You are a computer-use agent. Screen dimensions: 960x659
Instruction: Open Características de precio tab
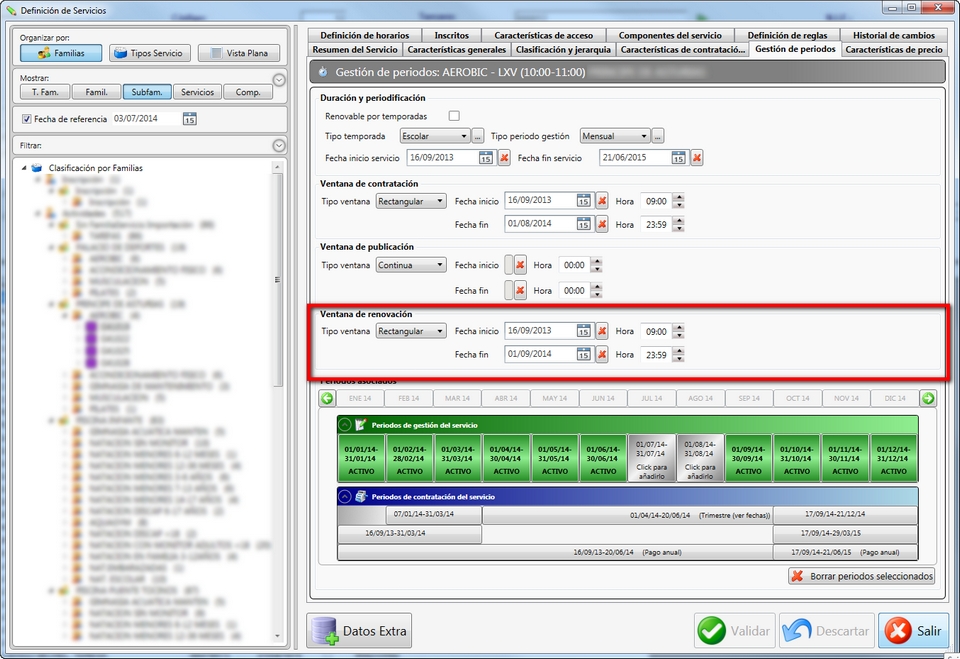coord(894,50)
